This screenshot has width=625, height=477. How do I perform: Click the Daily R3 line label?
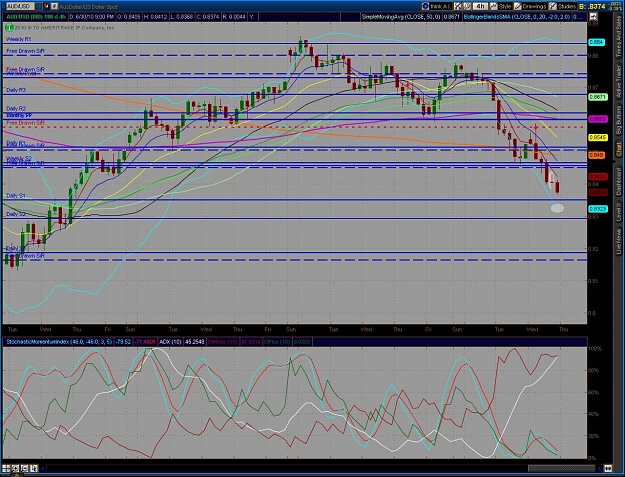(16, 90)
